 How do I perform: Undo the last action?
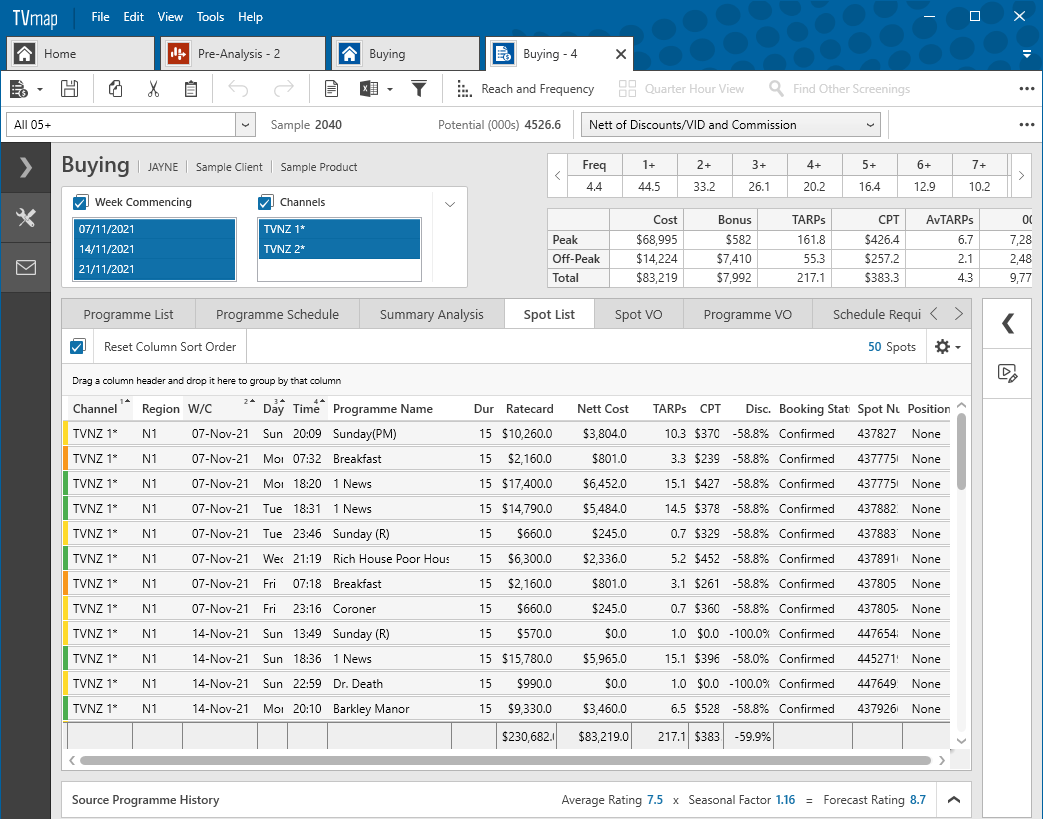pyautogui.click(x=238, y=88)
